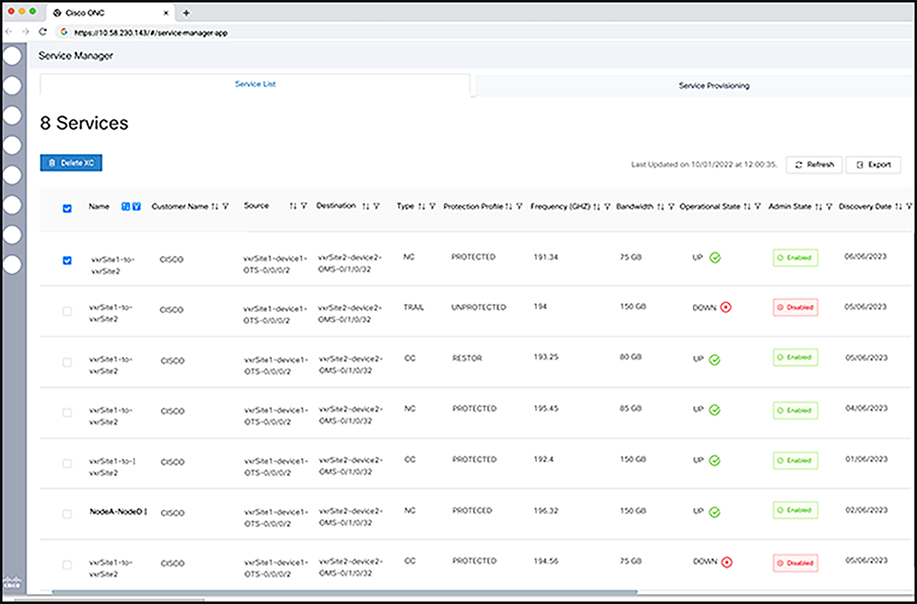
Task: Click the DOWN status icon for the 194 service
Action: click(726, 308)
